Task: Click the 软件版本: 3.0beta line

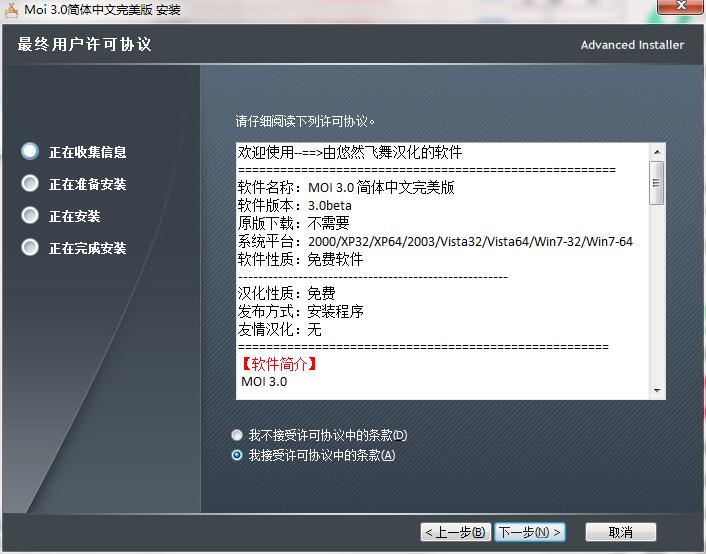Action: tap(294, 205)
